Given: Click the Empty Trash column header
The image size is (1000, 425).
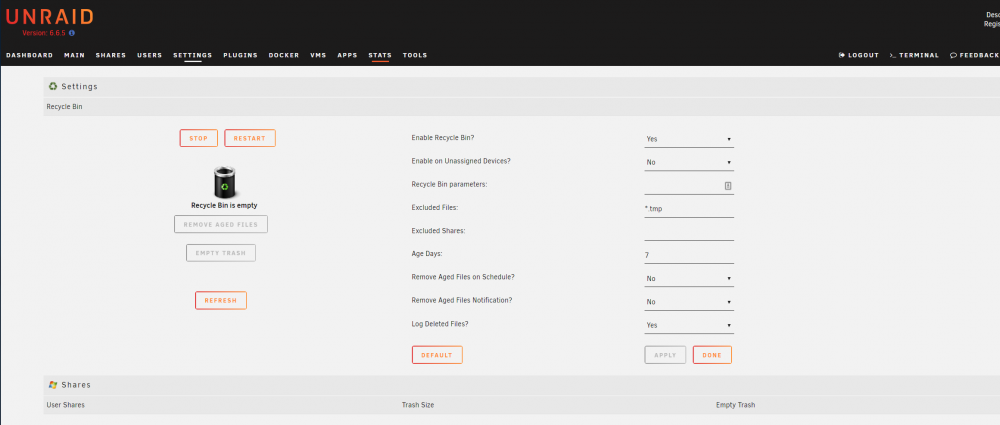Looking at the screenshot, I should (x=735, y=405).
